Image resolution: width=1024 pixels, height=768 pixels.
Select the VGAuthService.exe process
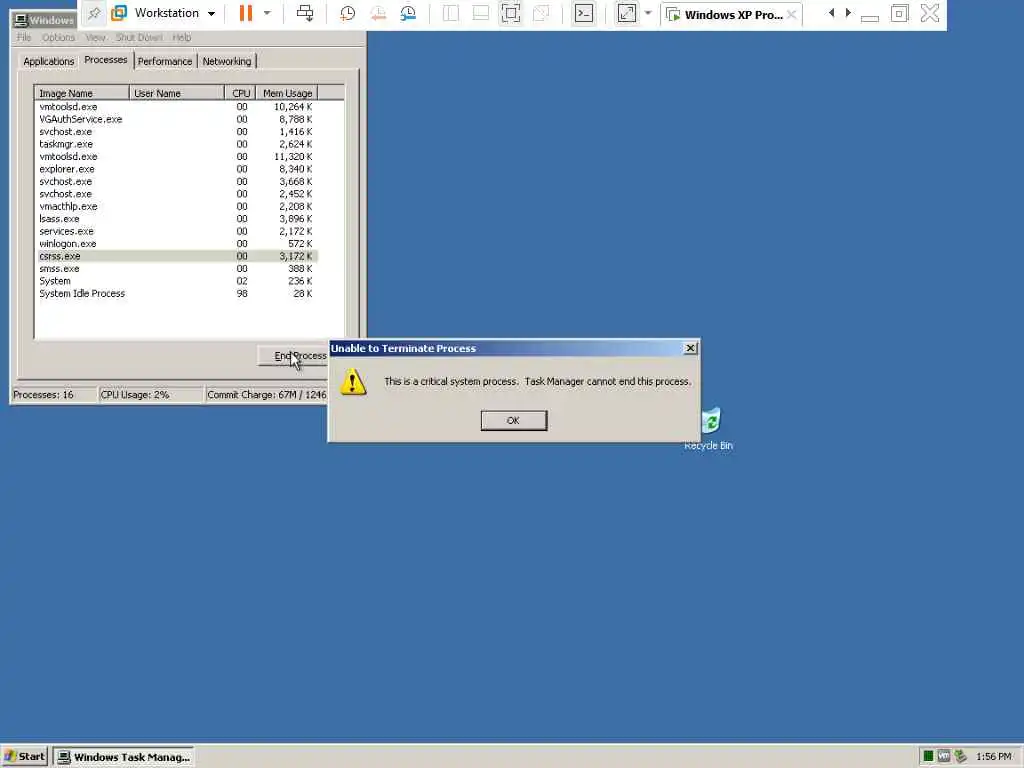pyautogui.click(x=176, y=120)
